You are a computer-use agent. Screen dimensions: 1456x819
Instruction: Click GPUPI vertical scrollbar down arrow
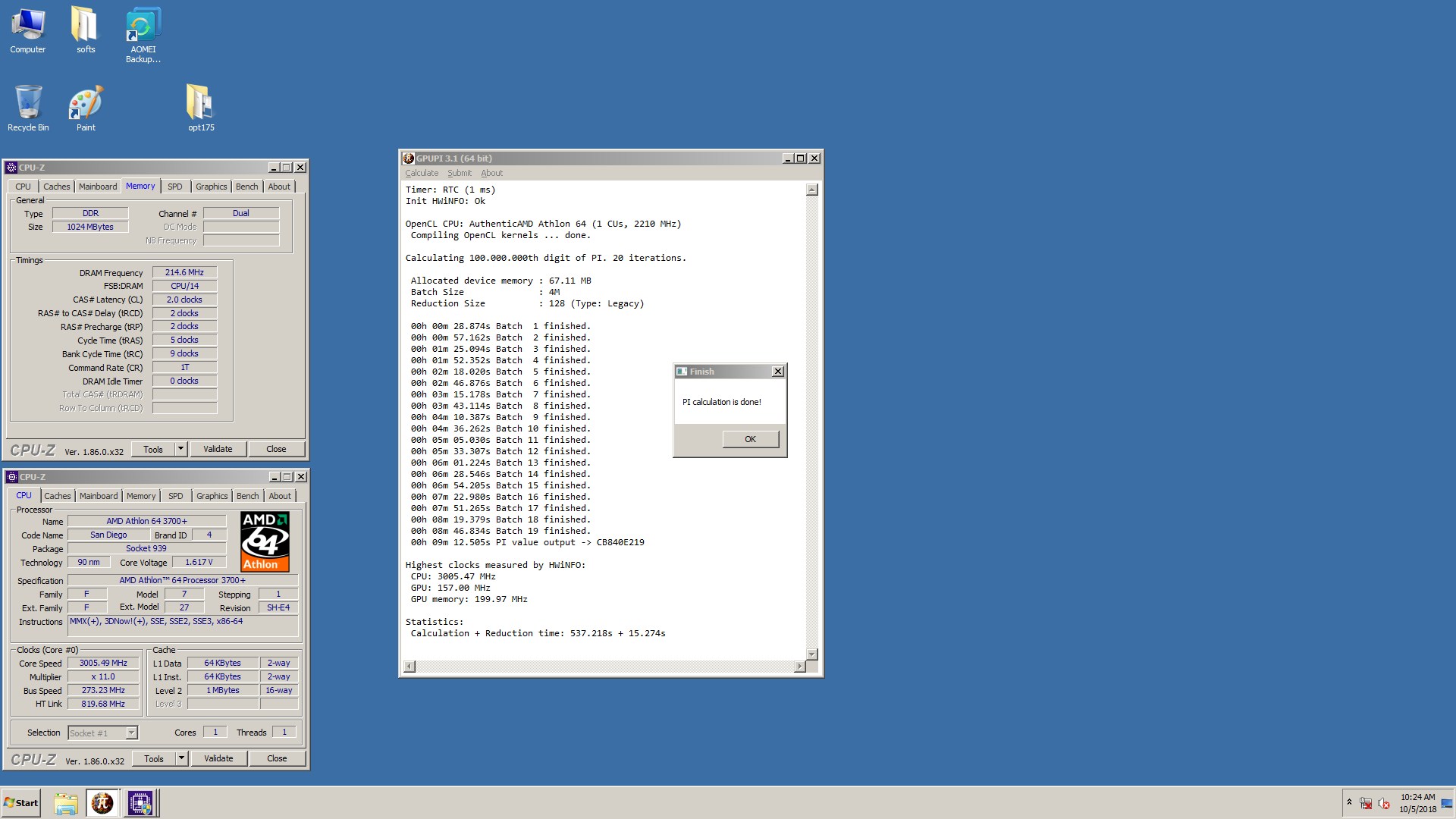tap(812, 654)
